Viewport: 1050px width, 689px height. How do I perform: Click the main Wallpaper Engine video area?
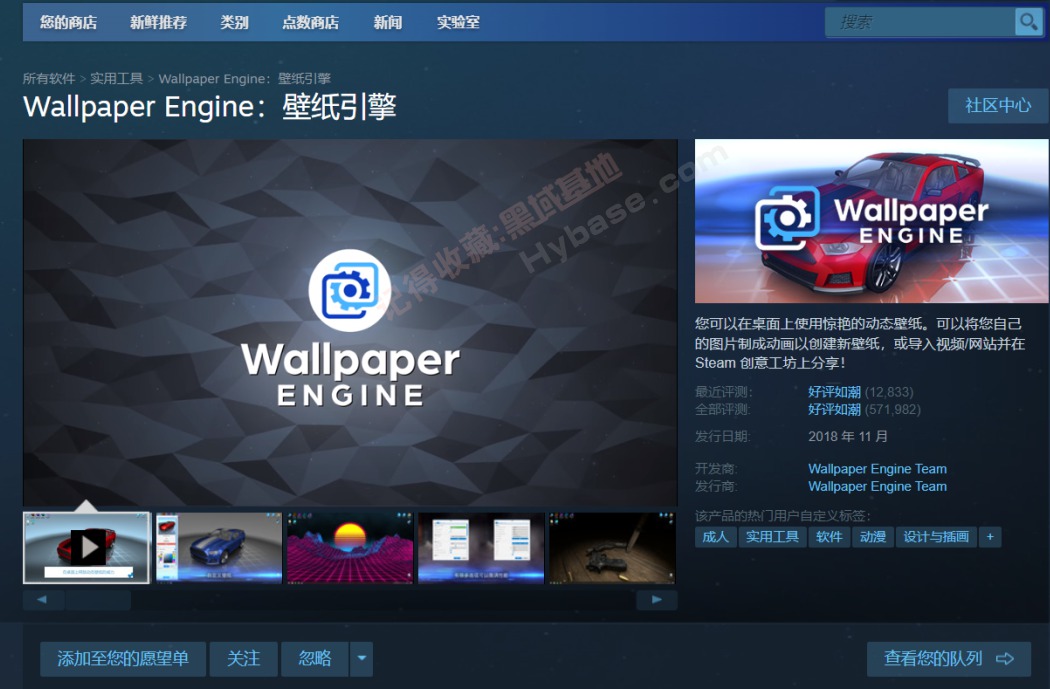pos(350,322)
